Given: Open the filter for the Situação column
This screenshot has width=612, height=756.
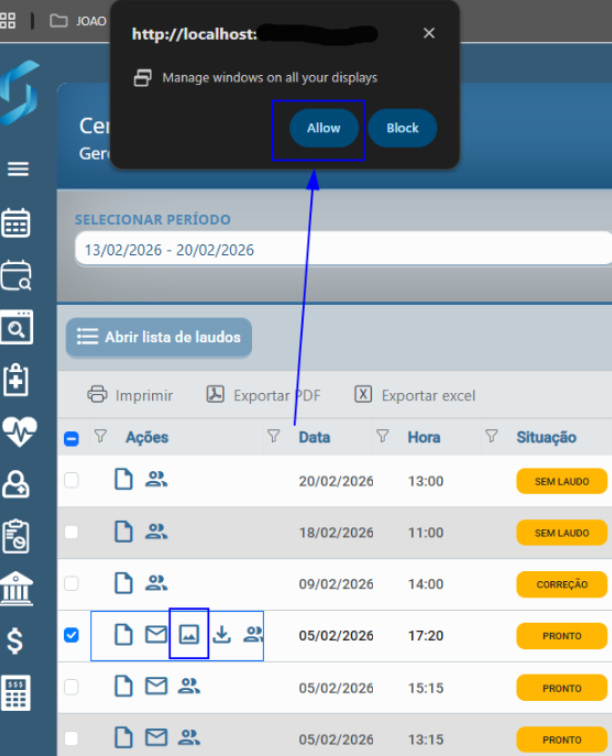Looking at the screenshot, I should click(491, 436).
